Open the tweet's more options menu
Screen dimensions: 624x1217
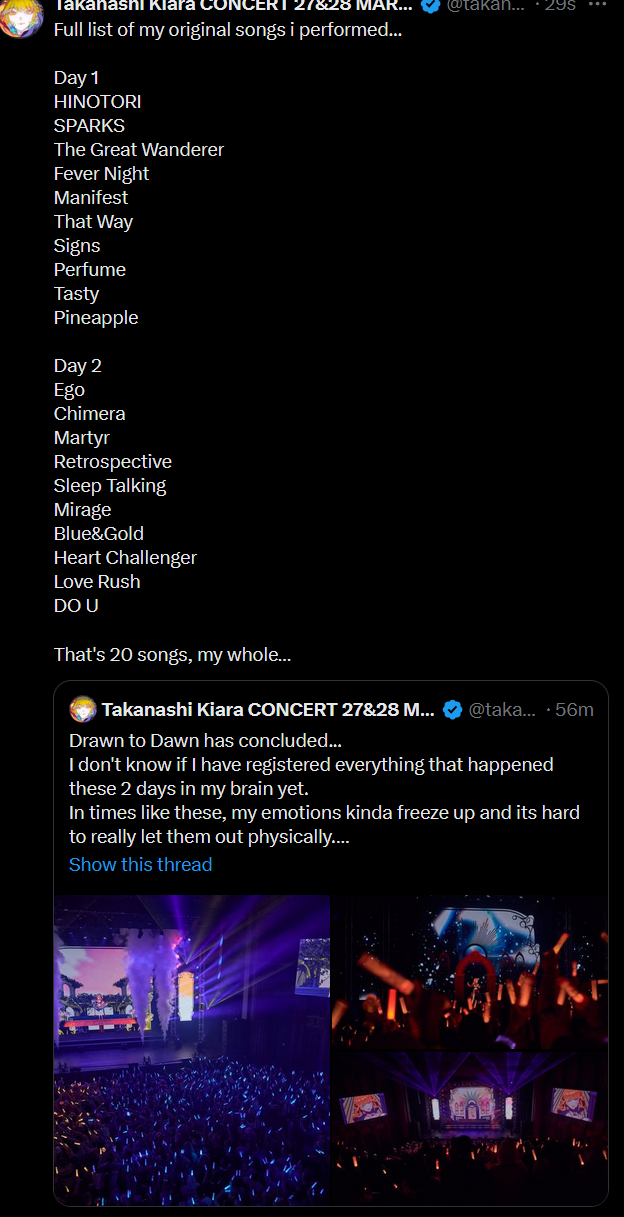[598, 5]
